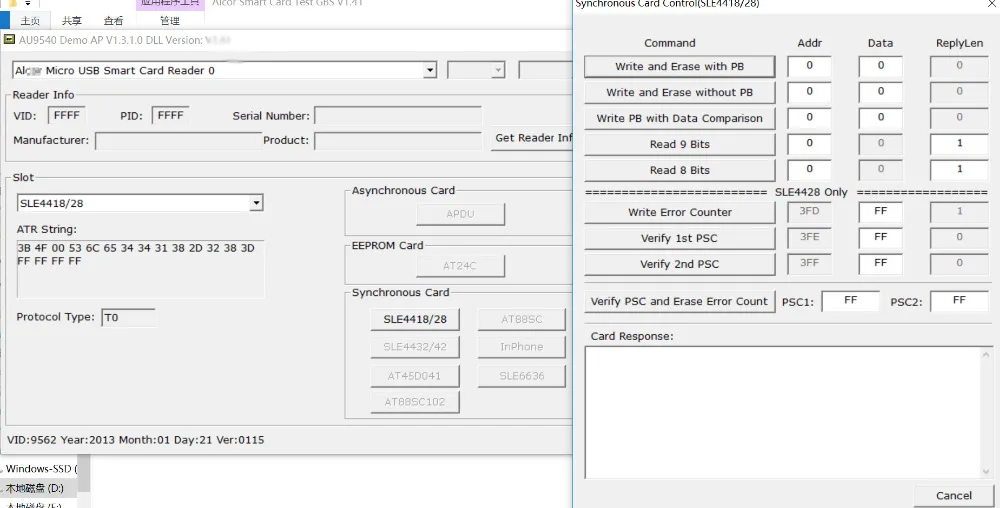Click the ATR String text box
The height and width of the screenshot is (508, 1000).
click(x=140, y=269)
